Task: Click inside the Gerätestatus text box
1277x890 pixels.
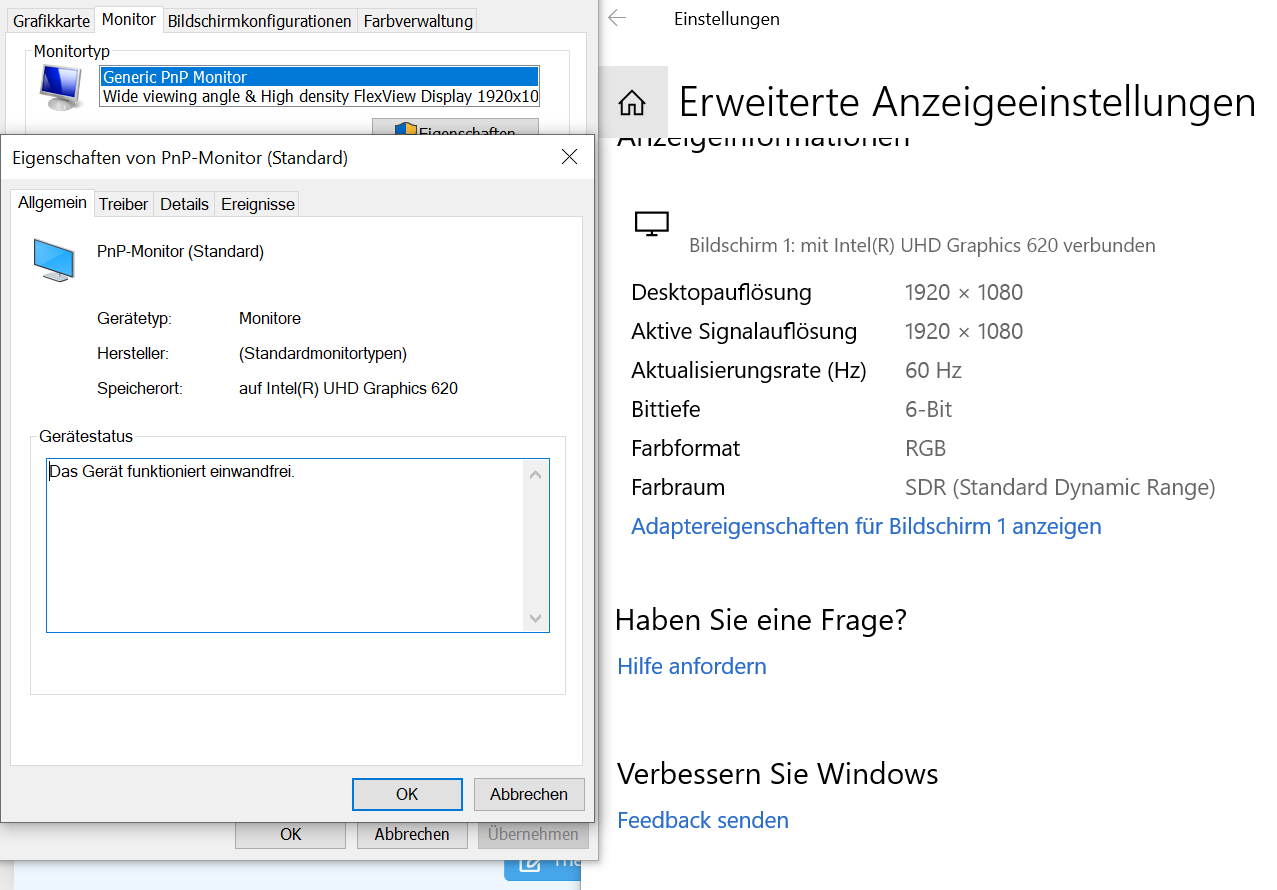Action: click(286, 546)
